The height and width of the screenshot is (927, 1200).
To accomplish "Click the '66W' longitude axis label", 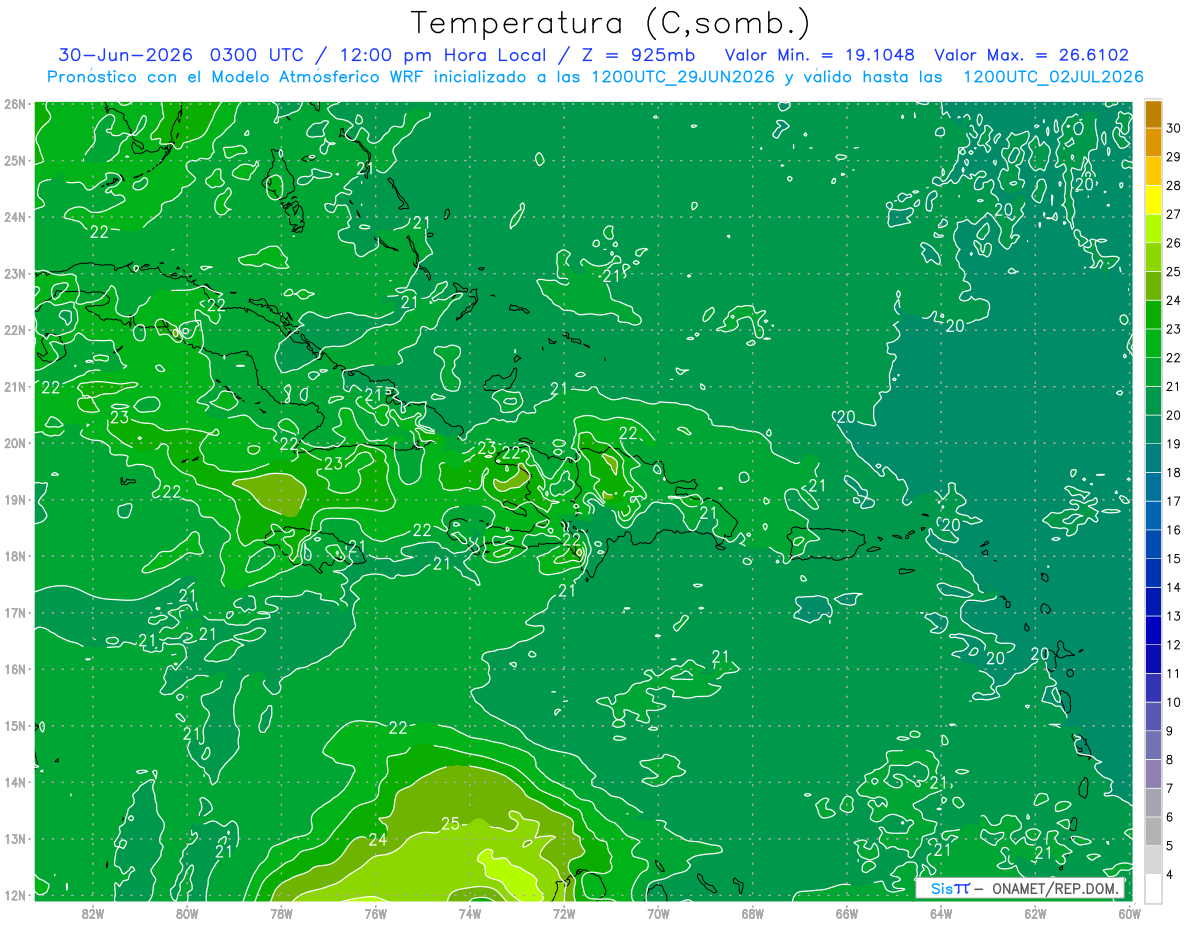I will [x=846, y=913].
